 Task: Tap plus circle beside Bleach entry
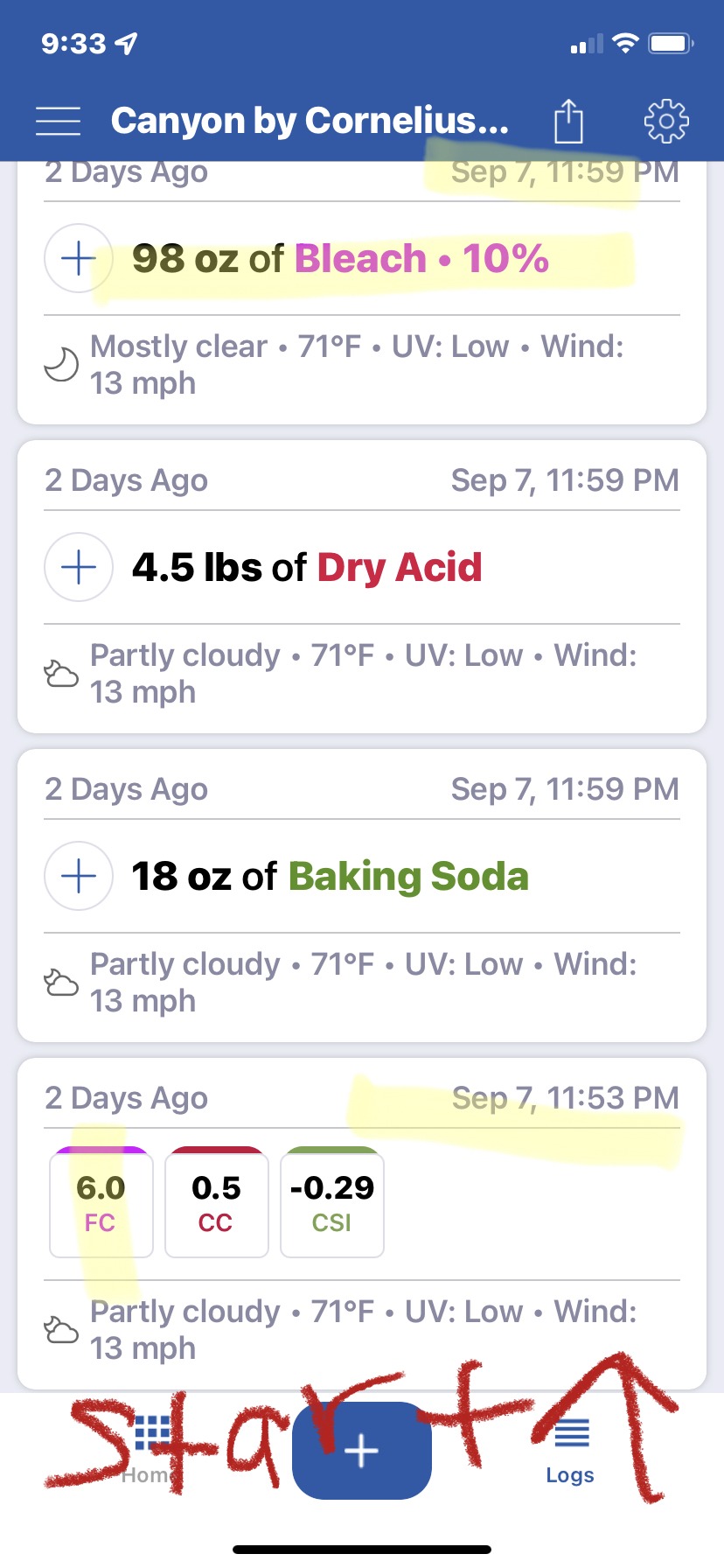coord(79,259)
